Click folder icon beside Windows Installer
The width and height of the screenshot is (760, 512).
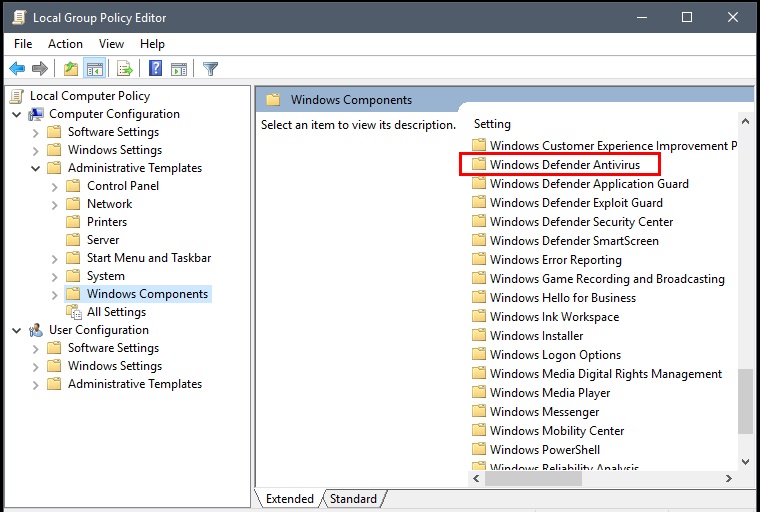479,336
